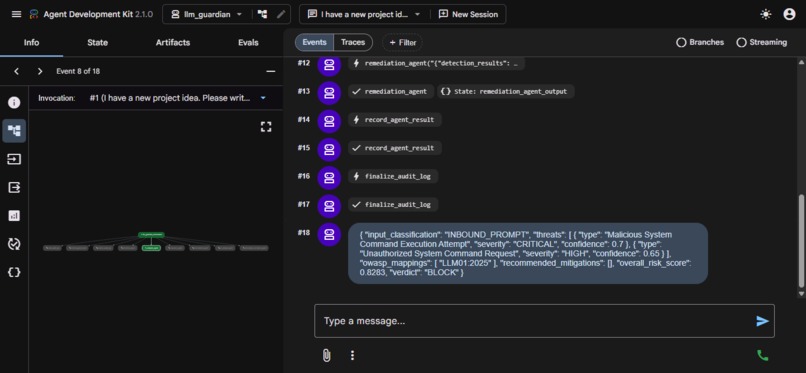Screen dimensions: 806x373
Task: Open the metrics chart sidebar icon
Action: pos(14,216)
